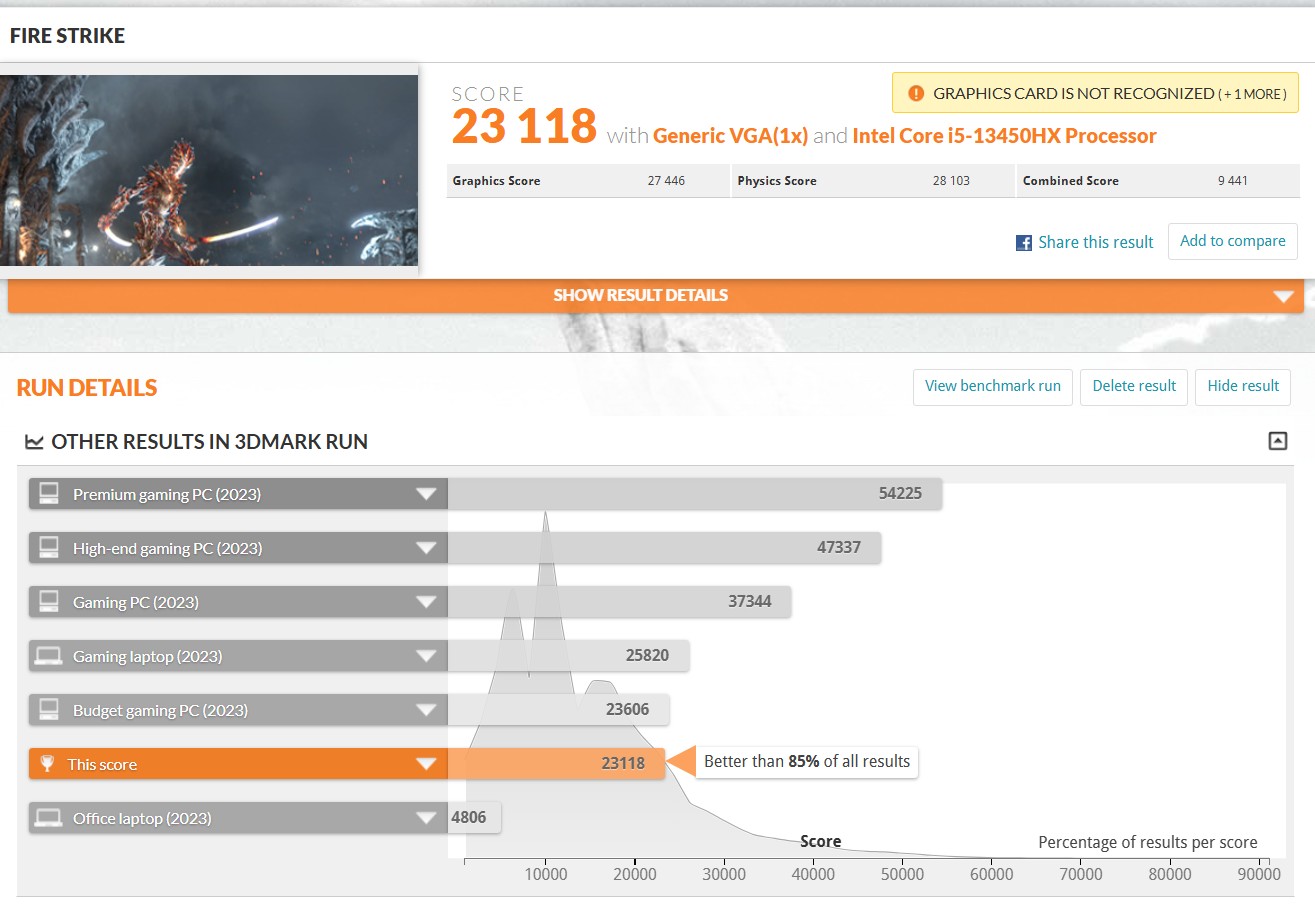The height and width of the screenshot is (904, 1315).
Task: Collapse the Other Results in 3DMark Run section
Action: coord(1277,441)
